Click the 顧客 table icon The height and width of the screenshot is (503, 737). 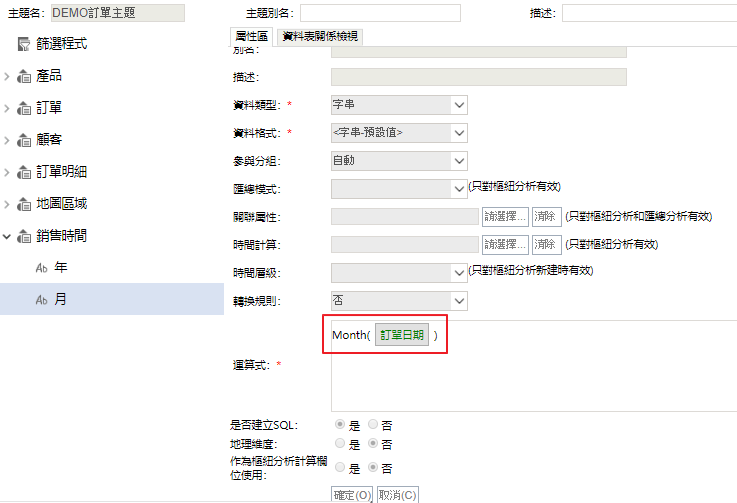point(26,140)
